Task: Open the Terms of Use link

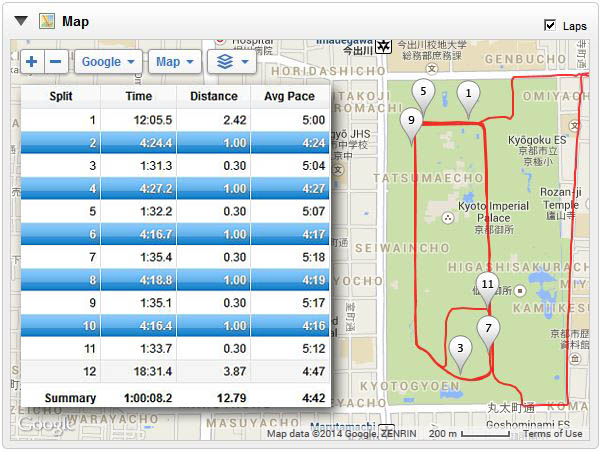Action: point(552,434)
